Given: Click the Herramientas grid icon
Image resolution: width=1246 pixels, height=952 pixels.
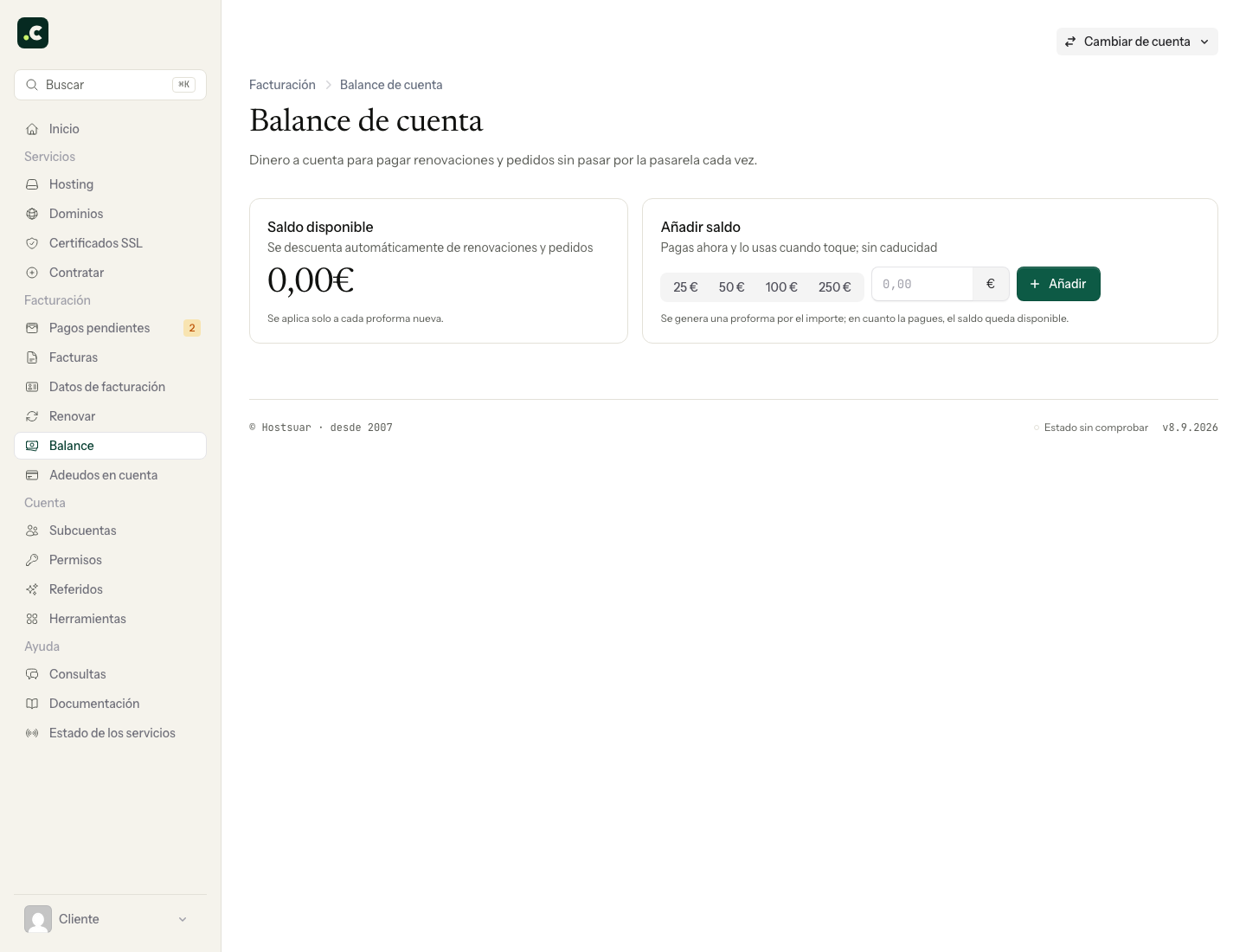Looking at the screenshot, I should (x=32, y=619).
